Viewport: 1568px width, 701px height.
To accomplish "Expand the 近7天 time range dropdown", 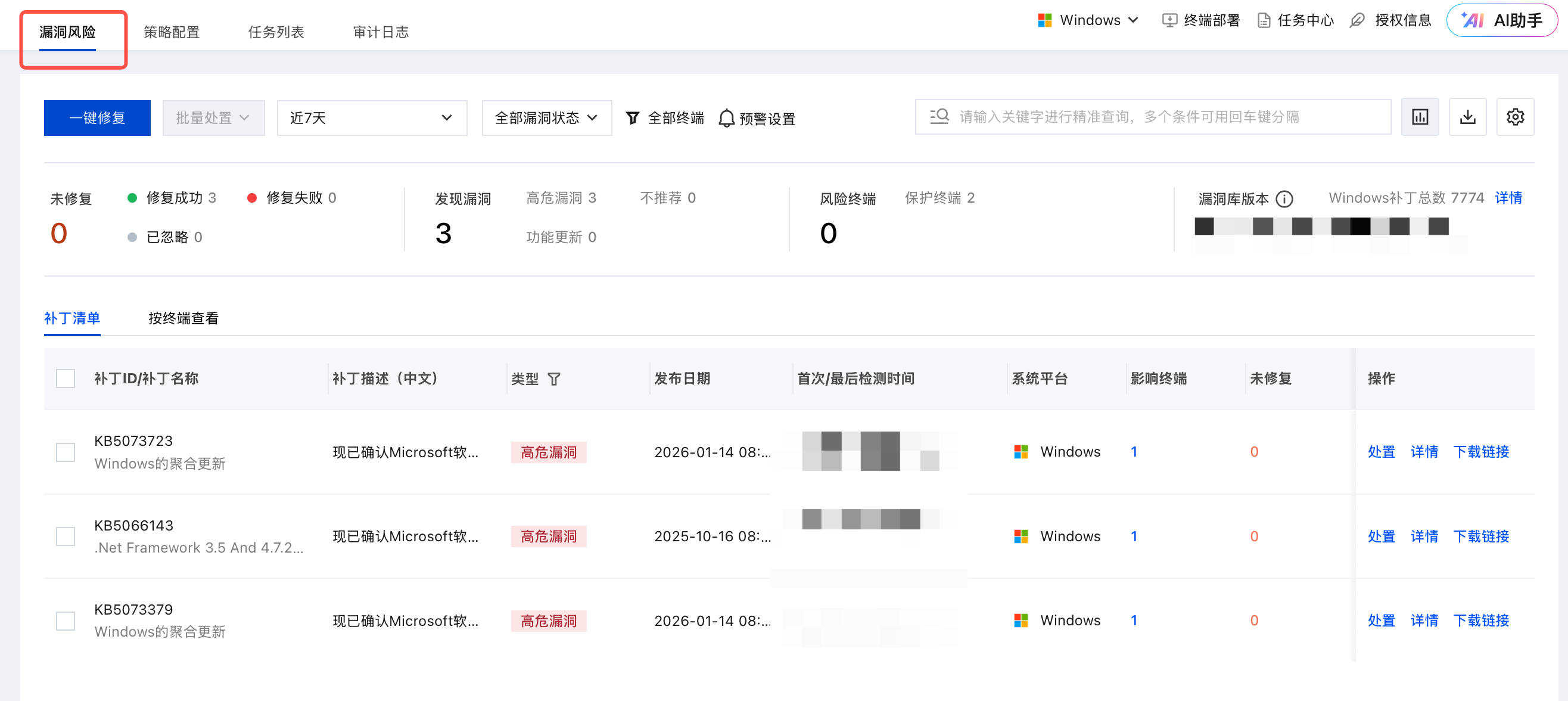I will click(x=371, y=118).
